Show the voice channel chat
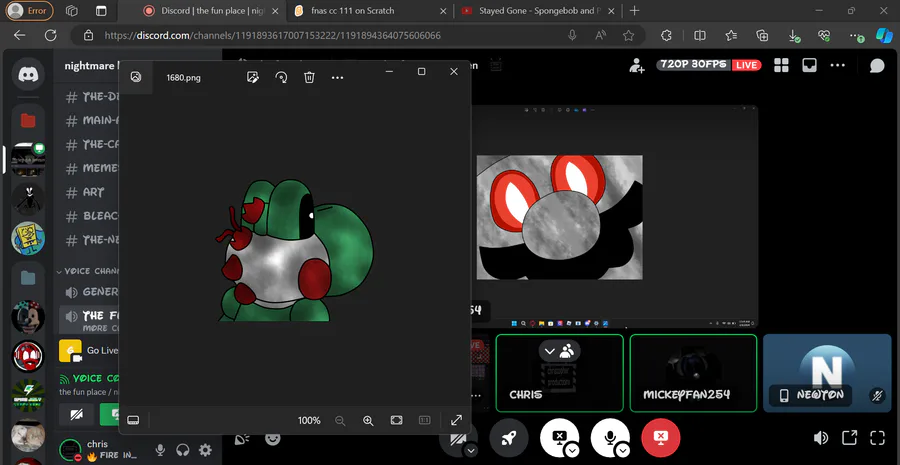Viewport: 900px width, 465px height. (x=877, y=65)
